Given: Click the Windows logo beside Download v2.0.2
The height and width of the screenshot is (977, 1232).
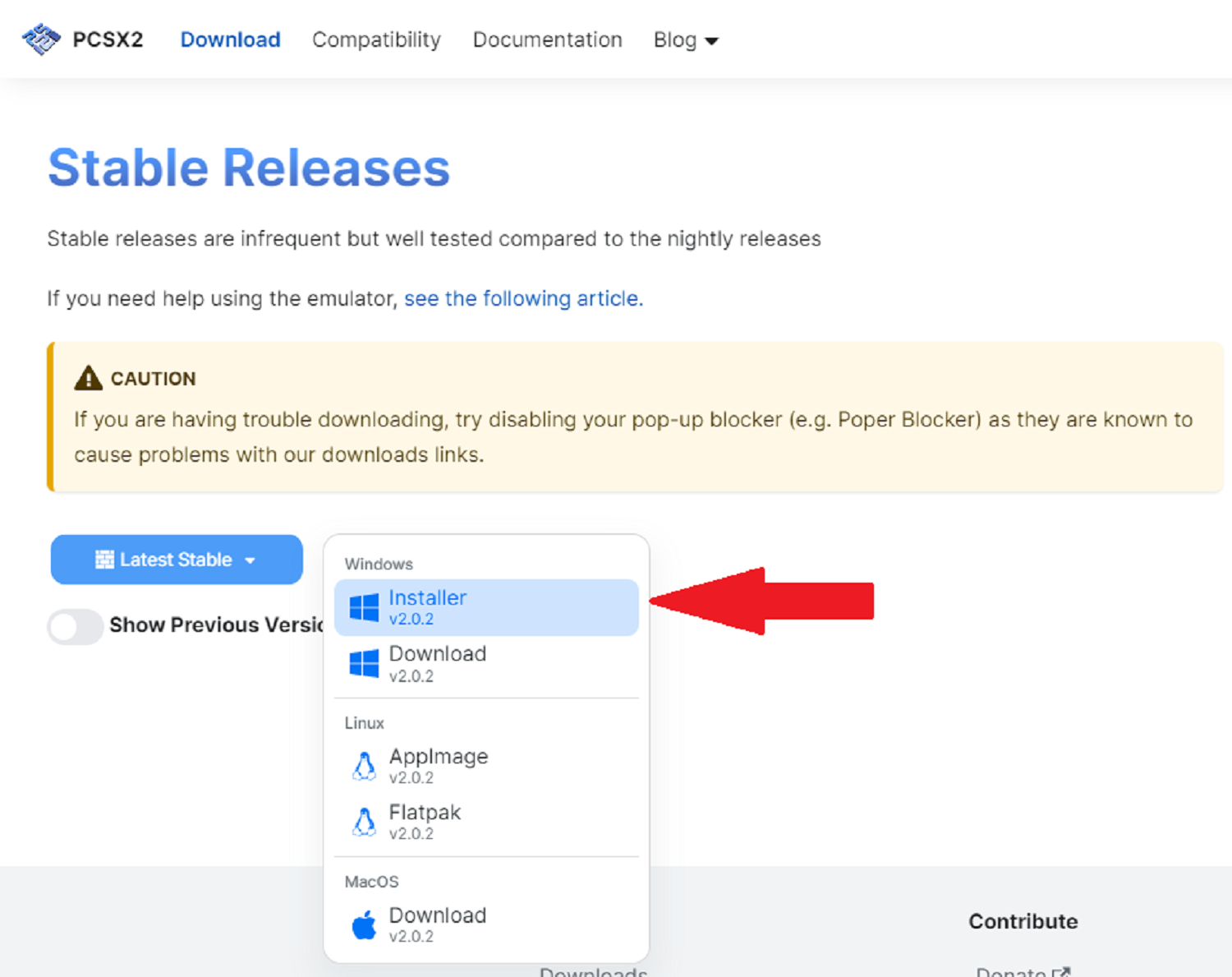Looking at the screenshot, I should tap(364, 664).
